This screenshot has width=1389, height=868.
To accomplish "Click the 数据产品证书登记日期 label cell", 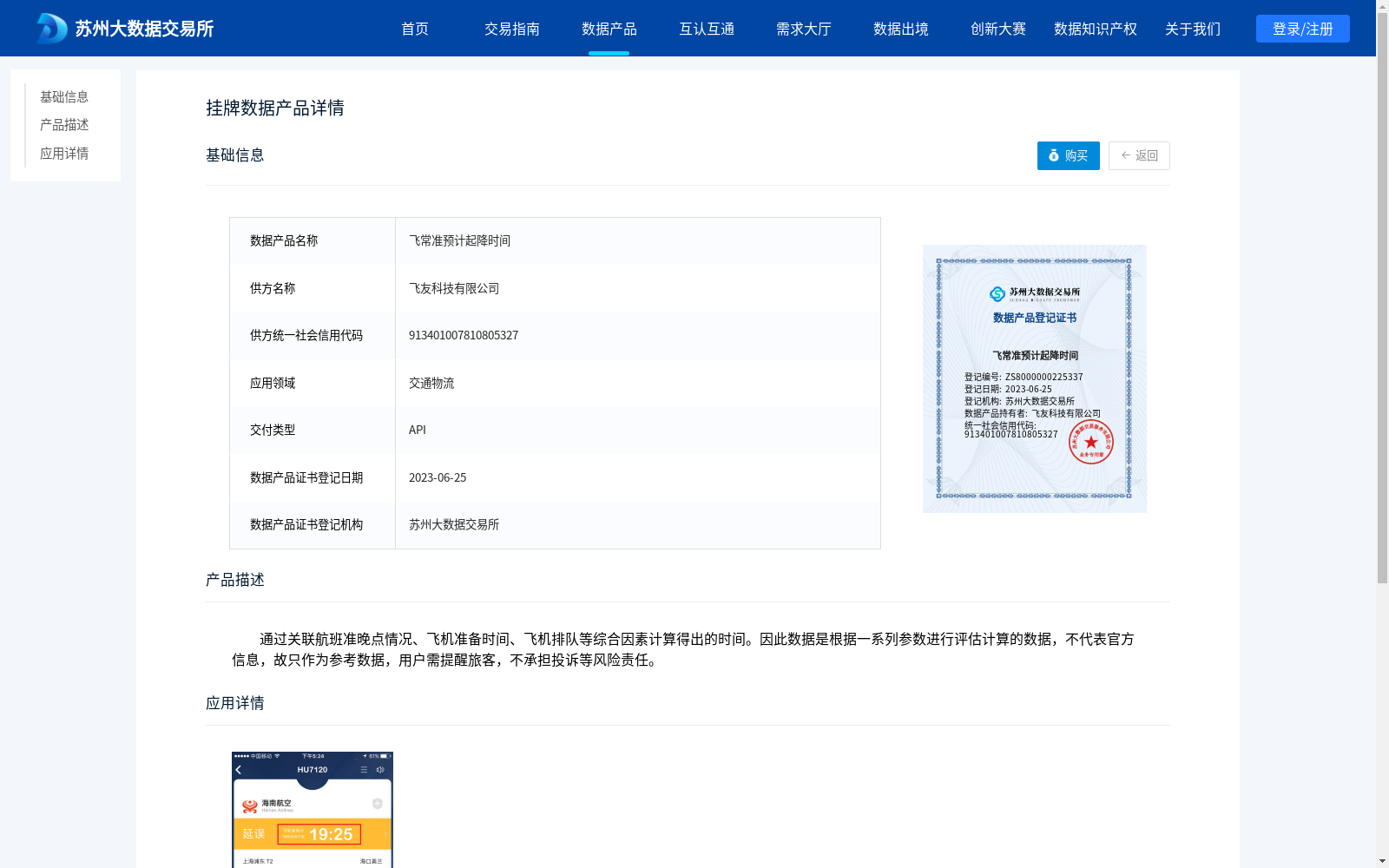I will point(313,477).
